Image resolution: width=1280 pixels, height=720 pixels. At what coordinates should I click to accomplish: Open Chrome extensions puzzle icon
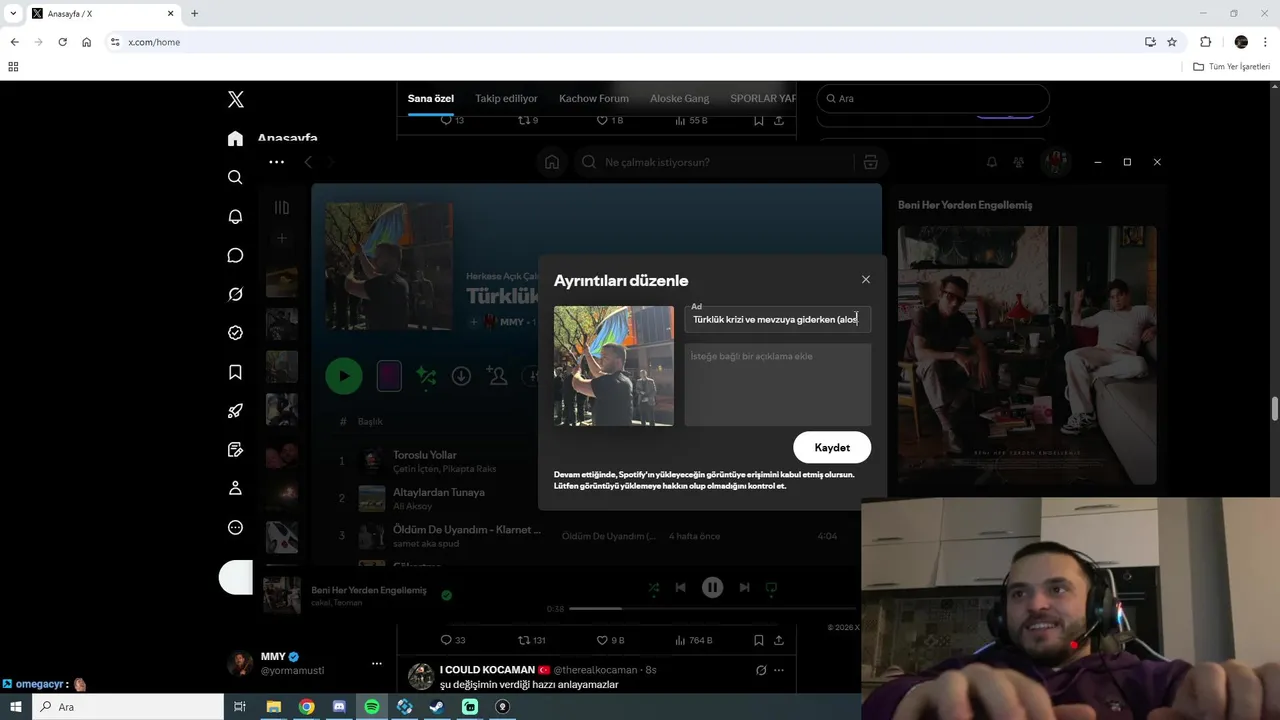point(1205,42)
